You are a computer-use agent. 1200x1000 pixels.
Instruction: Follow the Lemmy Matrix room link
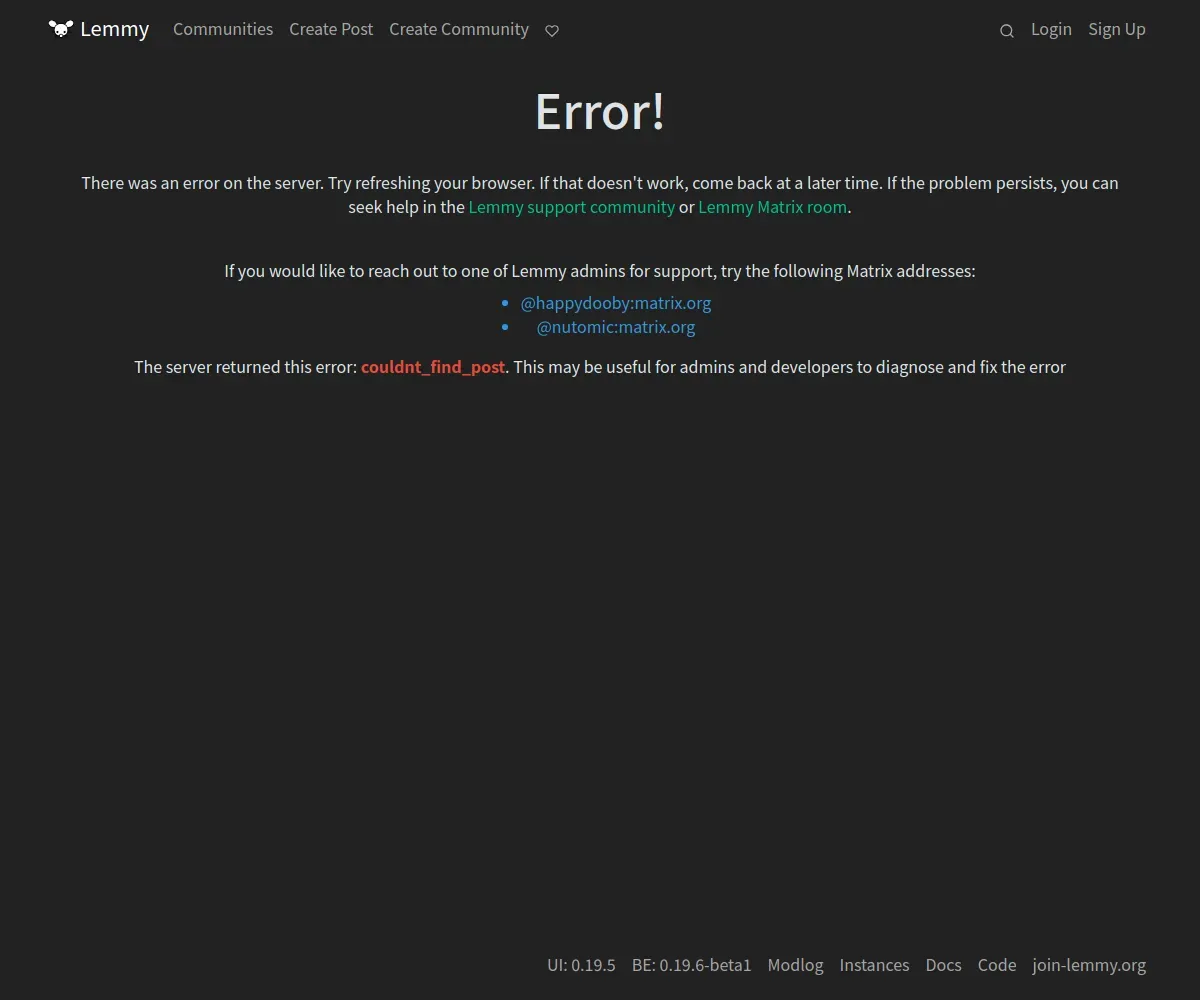tap(773, 207)
